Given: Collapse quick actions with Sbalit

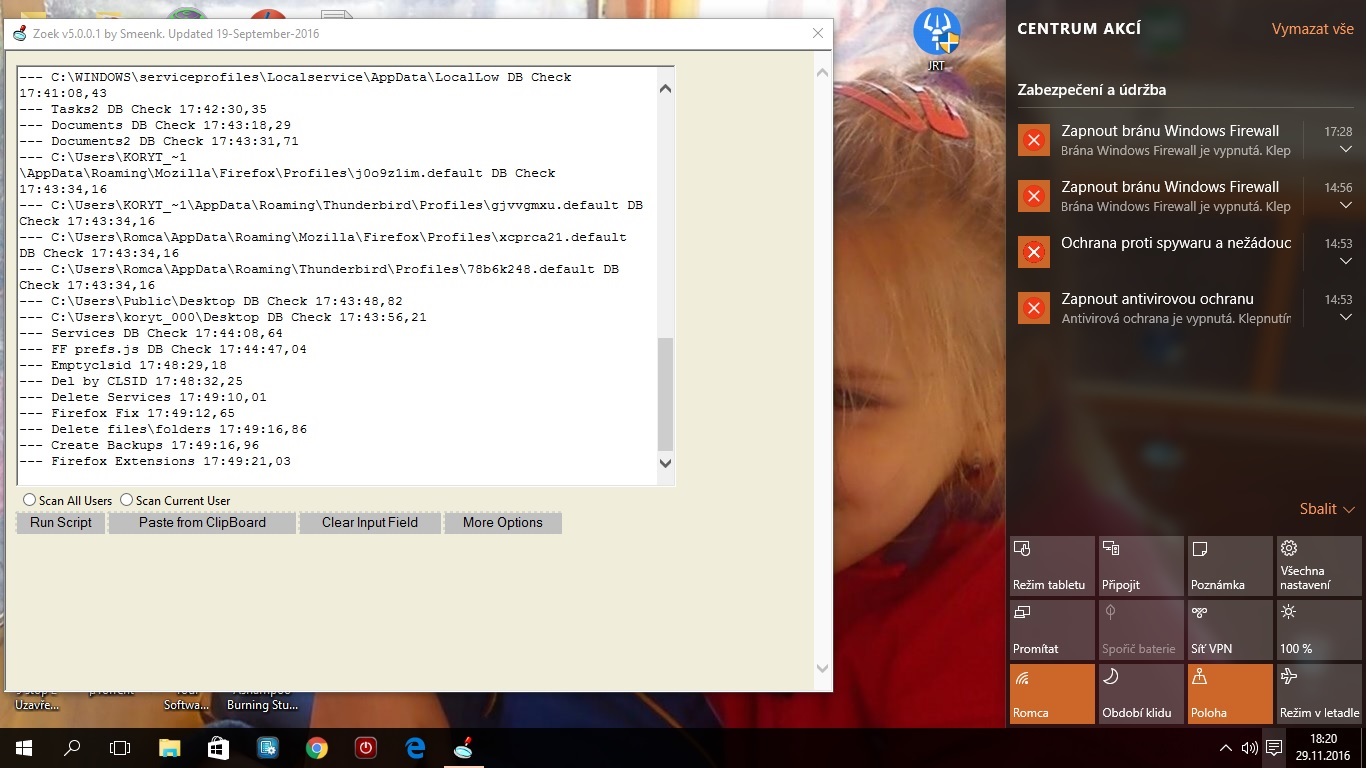Looking at the screenshot, I should click(x=1327, y=509).
